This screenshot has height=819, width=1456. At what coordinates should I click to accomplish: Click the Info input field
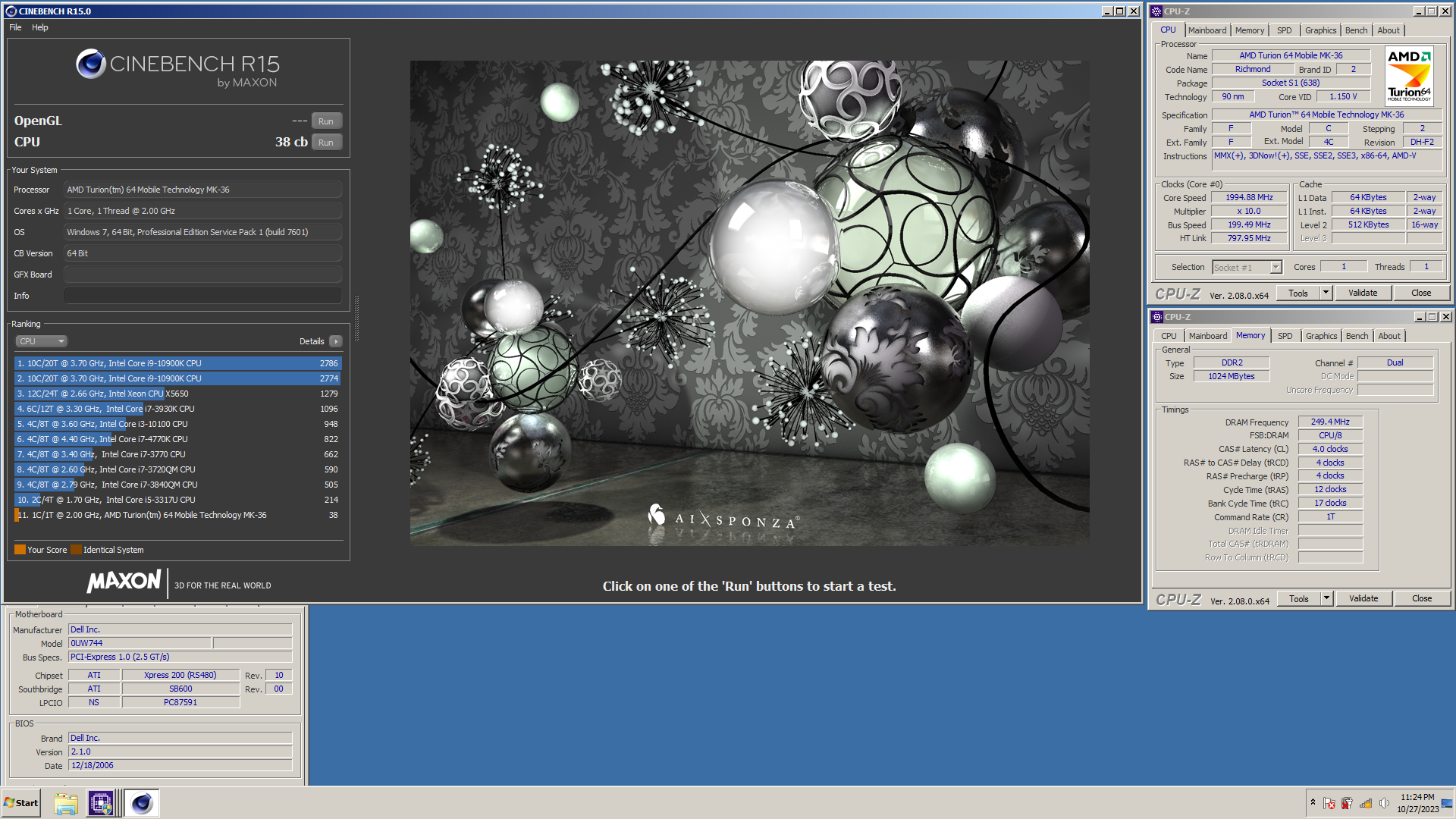coord(202,296)
